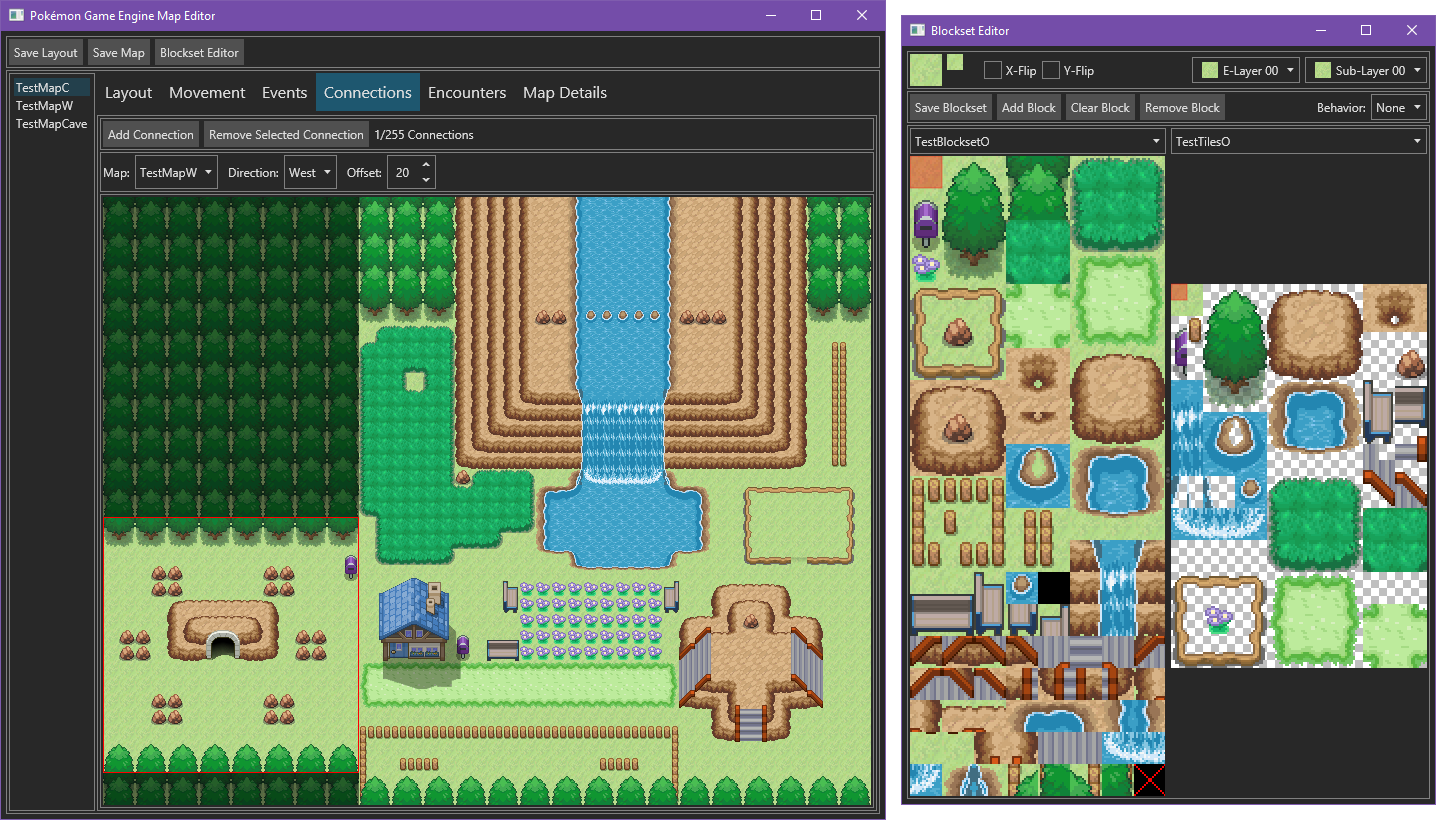Choose the orange tile in TestTilesO tileset
The image size is (1436, 820).
[x=1179, y=292]
